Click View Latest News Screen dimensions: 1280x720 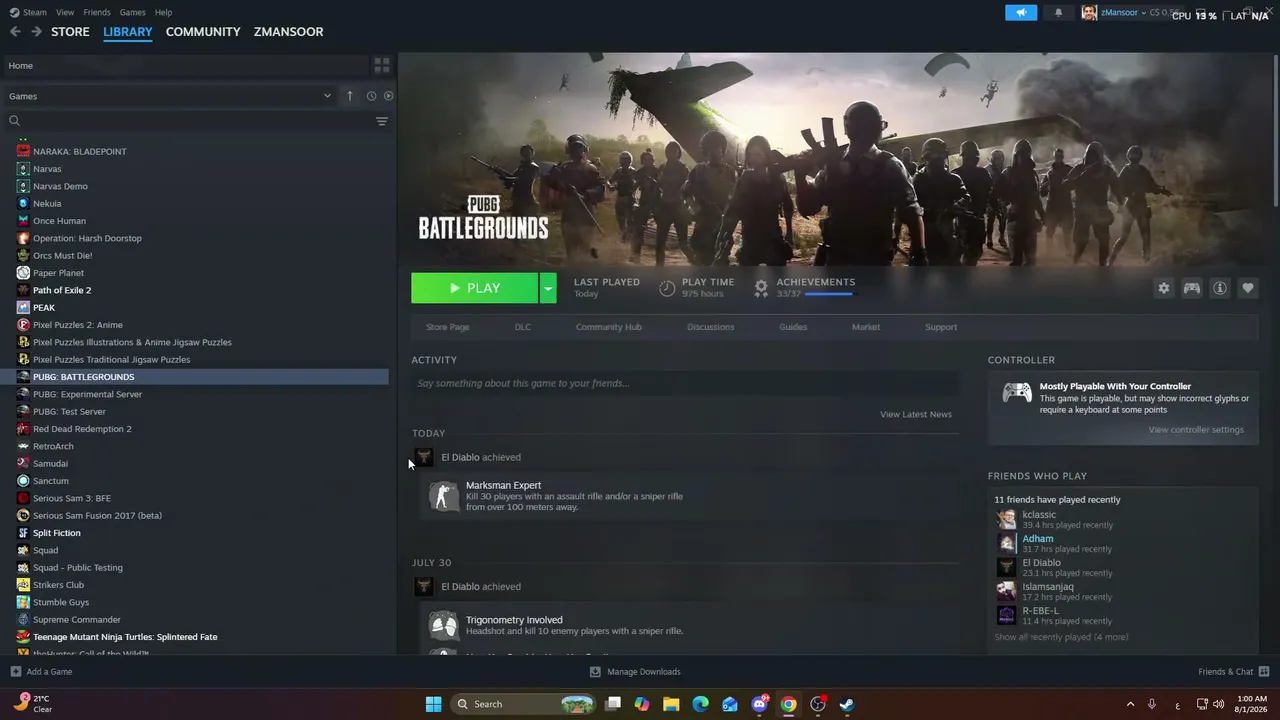(x=916, y=414)
